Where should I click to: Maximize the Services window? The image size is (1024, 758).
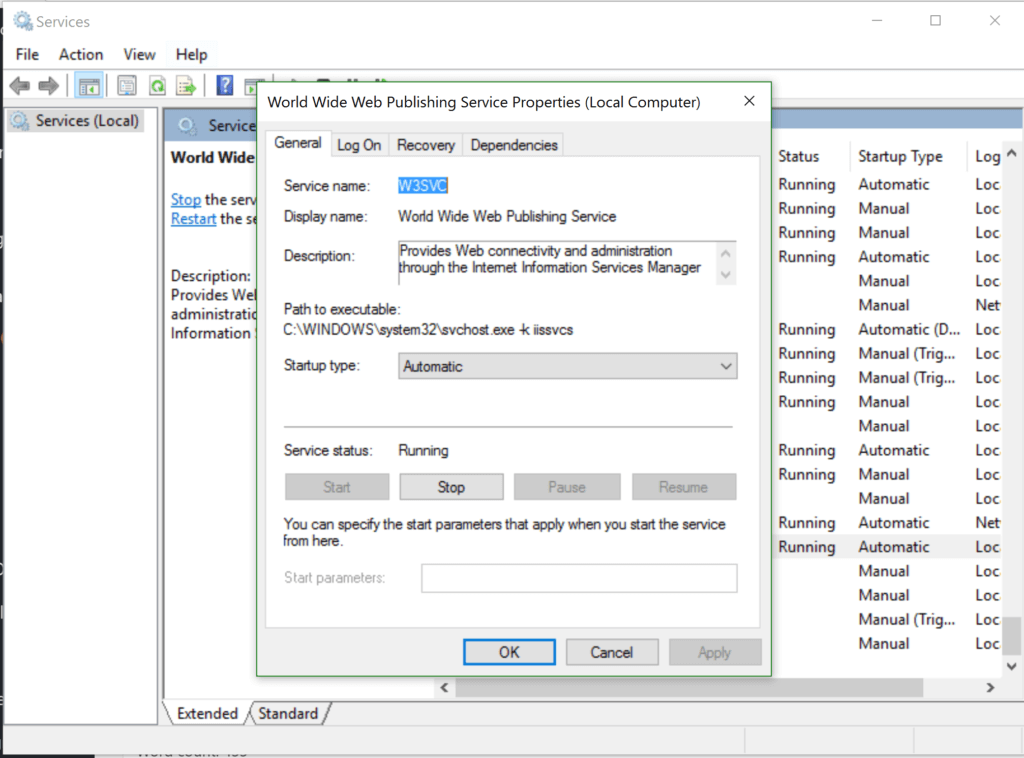936,21
